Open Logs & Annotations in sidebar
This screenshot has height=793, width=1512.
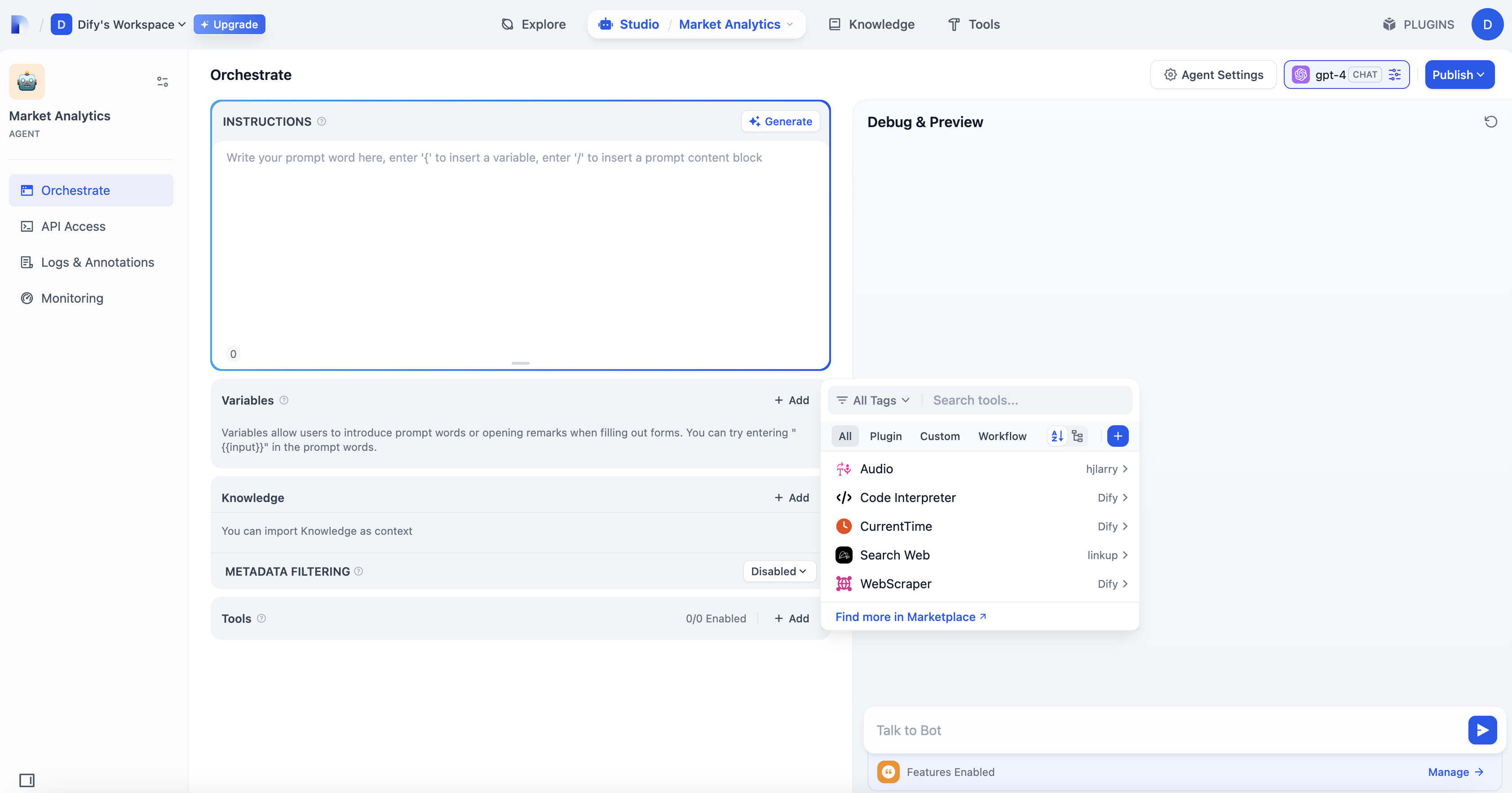[97, 262]
